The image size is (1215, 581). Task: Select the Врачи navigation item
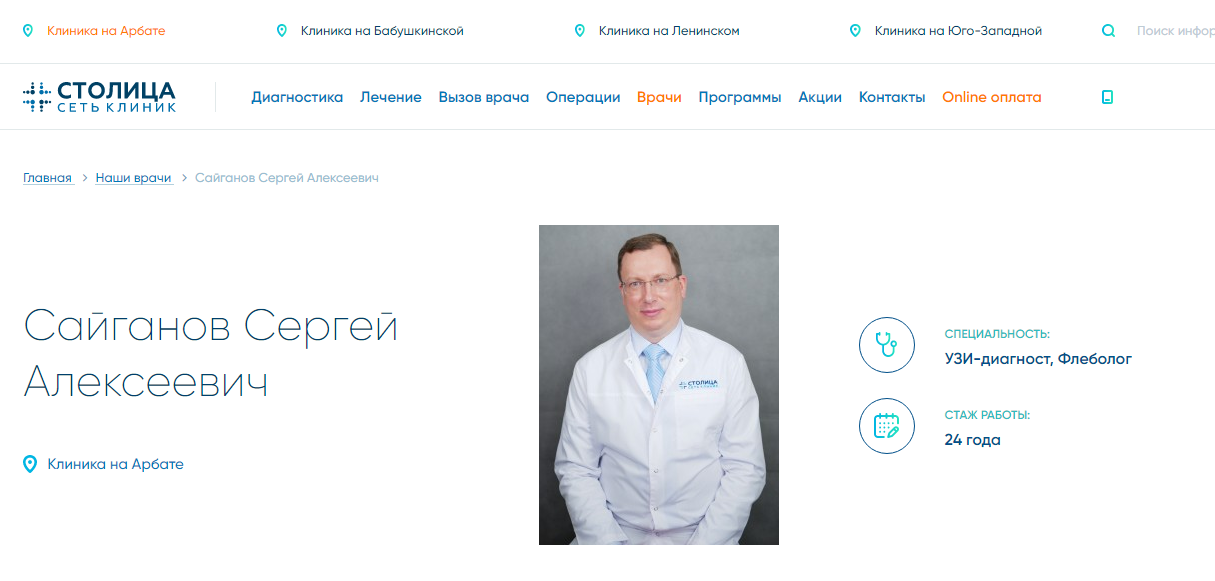click(659, 97)
